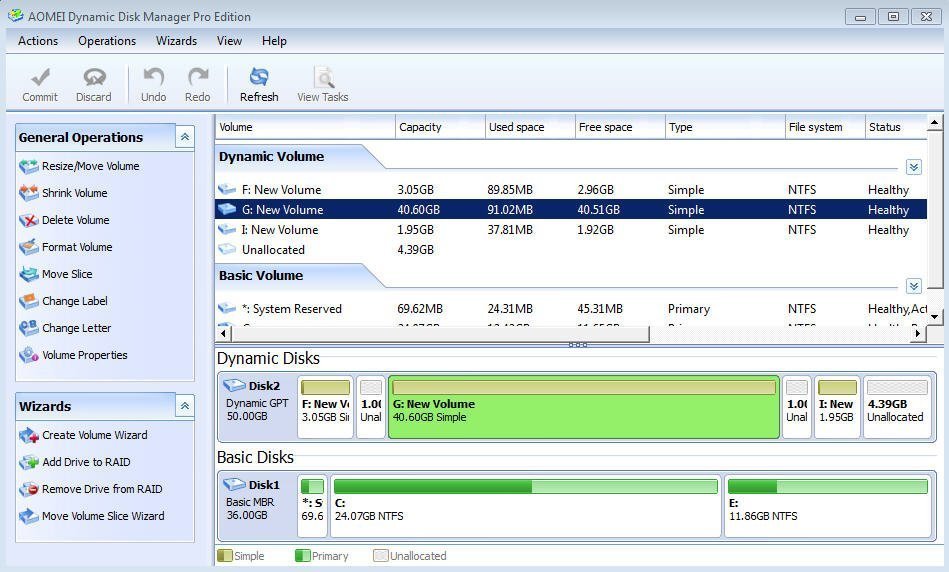The height and width of the screenshot is (572, 949).
Task: Click the Undo arrow icon
Action: [153, 77]
